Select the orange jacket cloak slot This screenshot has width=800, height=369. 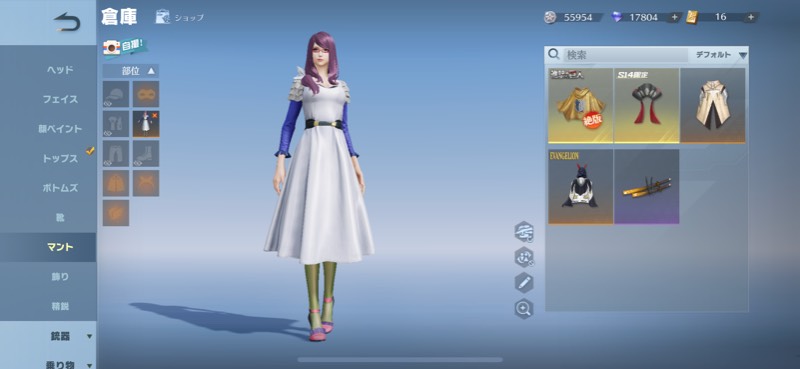[x=115, y=183]
